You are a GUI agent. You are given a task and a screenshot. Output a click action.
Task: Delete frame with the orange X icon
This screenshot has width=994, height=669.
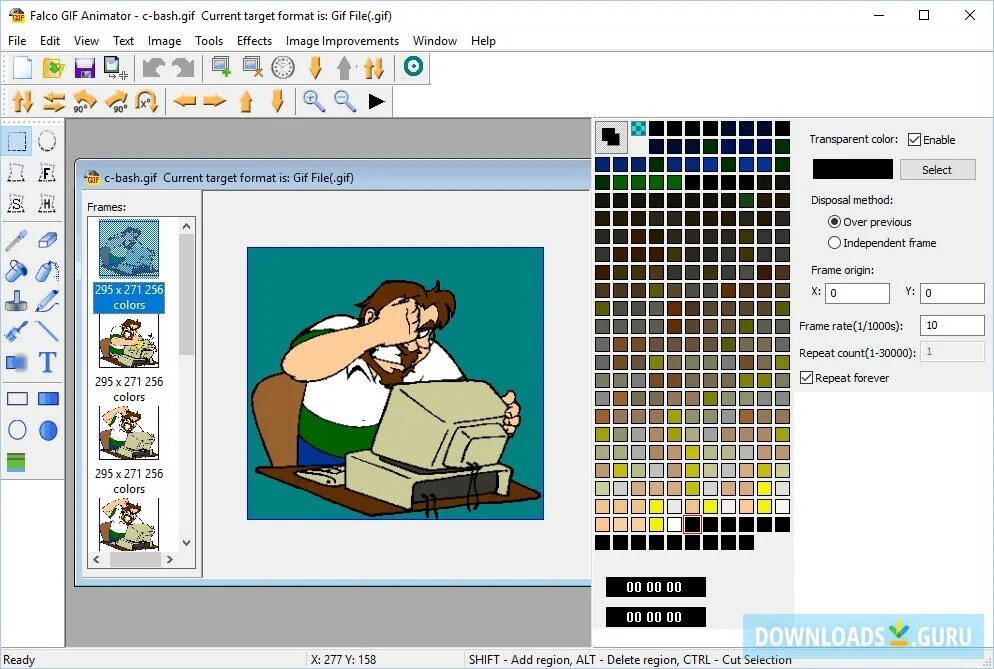(252, 67)
